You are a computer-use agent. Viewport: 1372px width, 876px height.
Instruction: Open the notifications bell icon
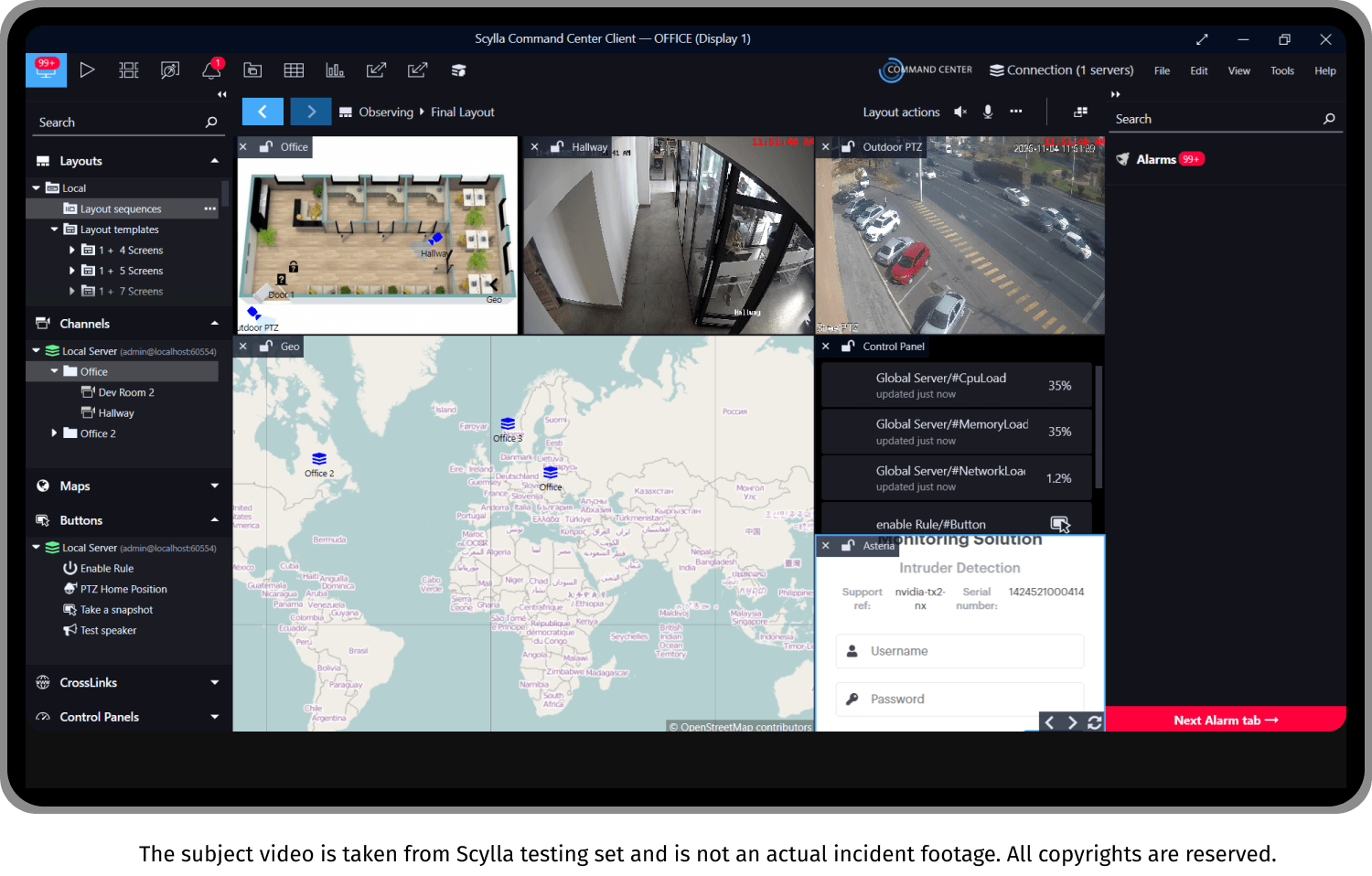(211, 70)
